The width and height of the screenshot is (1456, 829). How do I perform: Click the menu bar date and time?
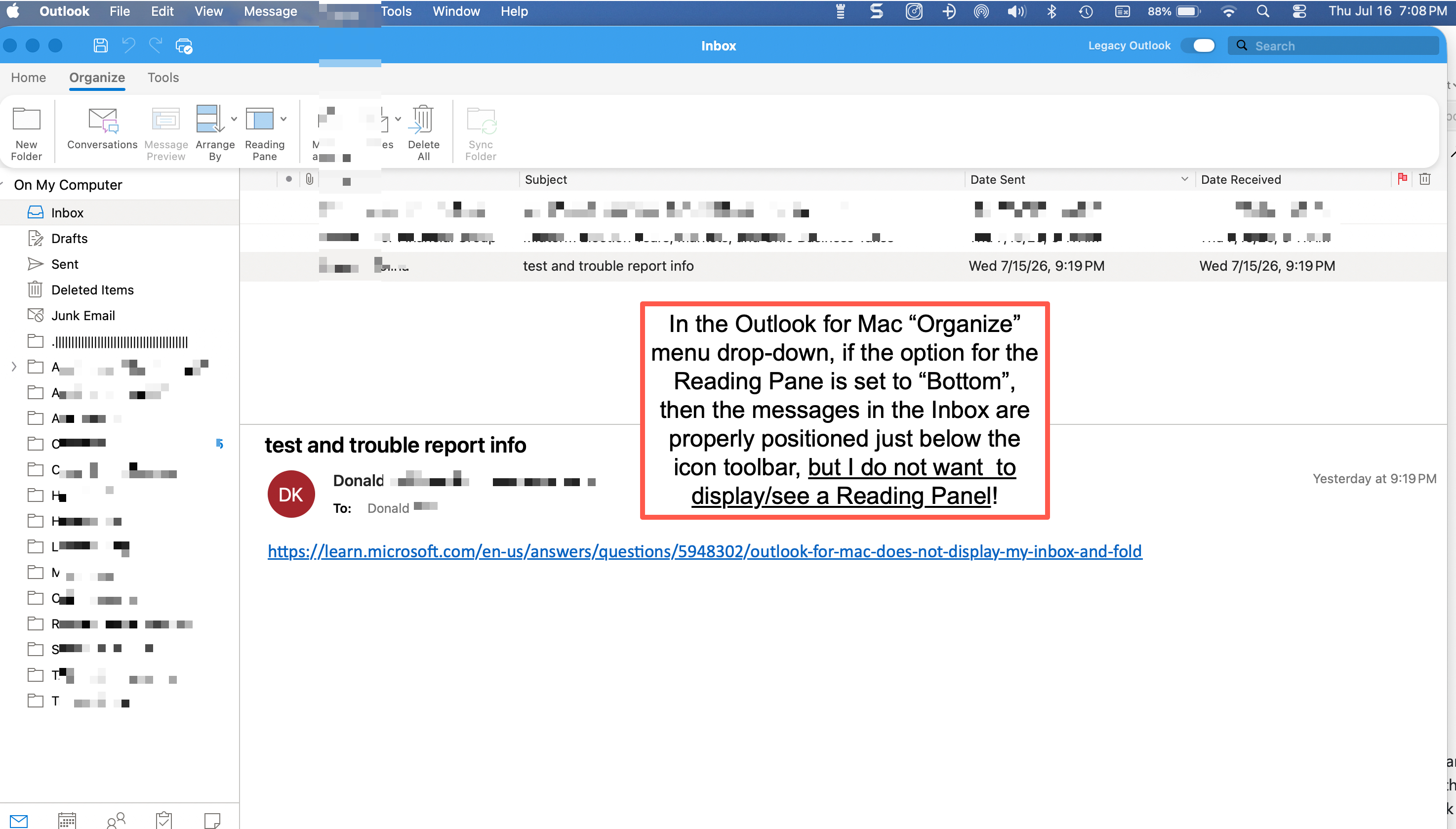(x=1388, y=11)
